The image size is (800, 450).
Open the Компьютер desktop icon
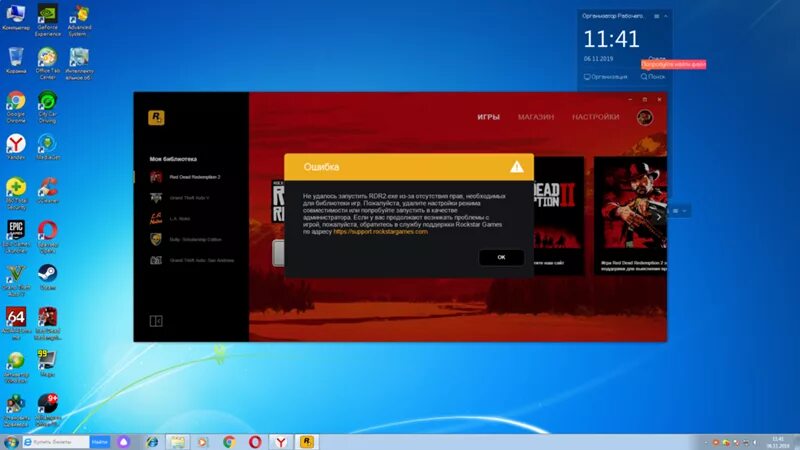16,17
